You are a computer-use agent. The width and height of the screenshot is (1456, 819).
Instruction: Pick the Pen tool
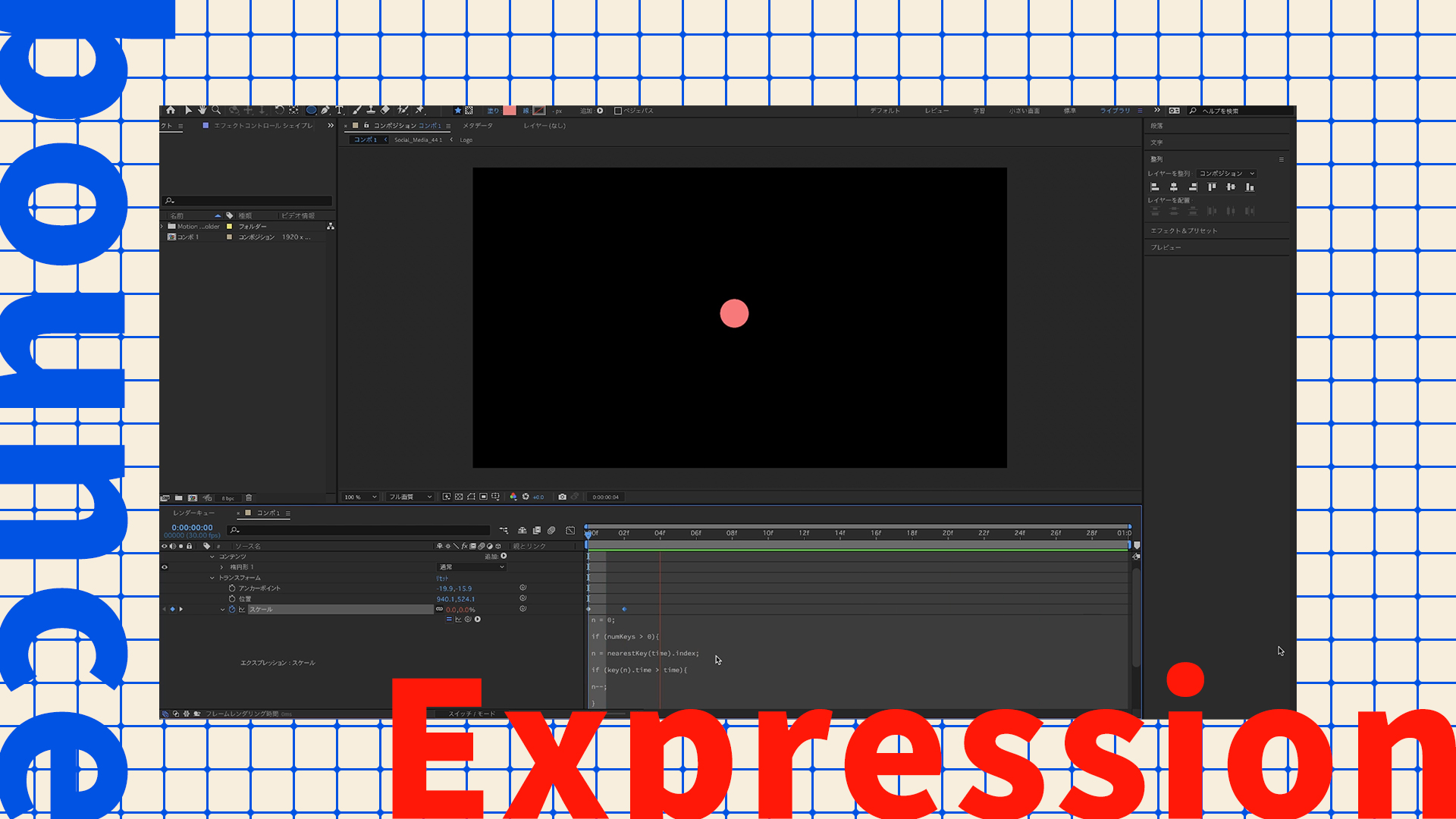click(324, 110)
